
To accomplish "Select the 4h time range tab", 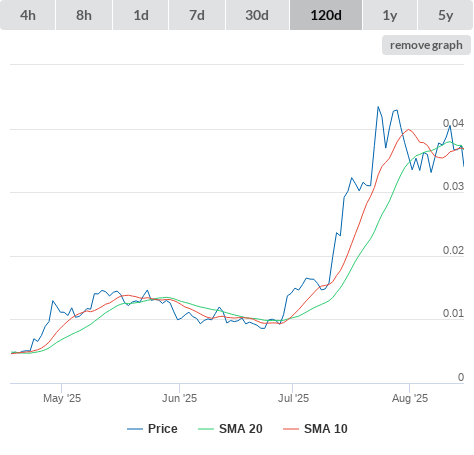I will pyautogui.click(x=28, y=15).
